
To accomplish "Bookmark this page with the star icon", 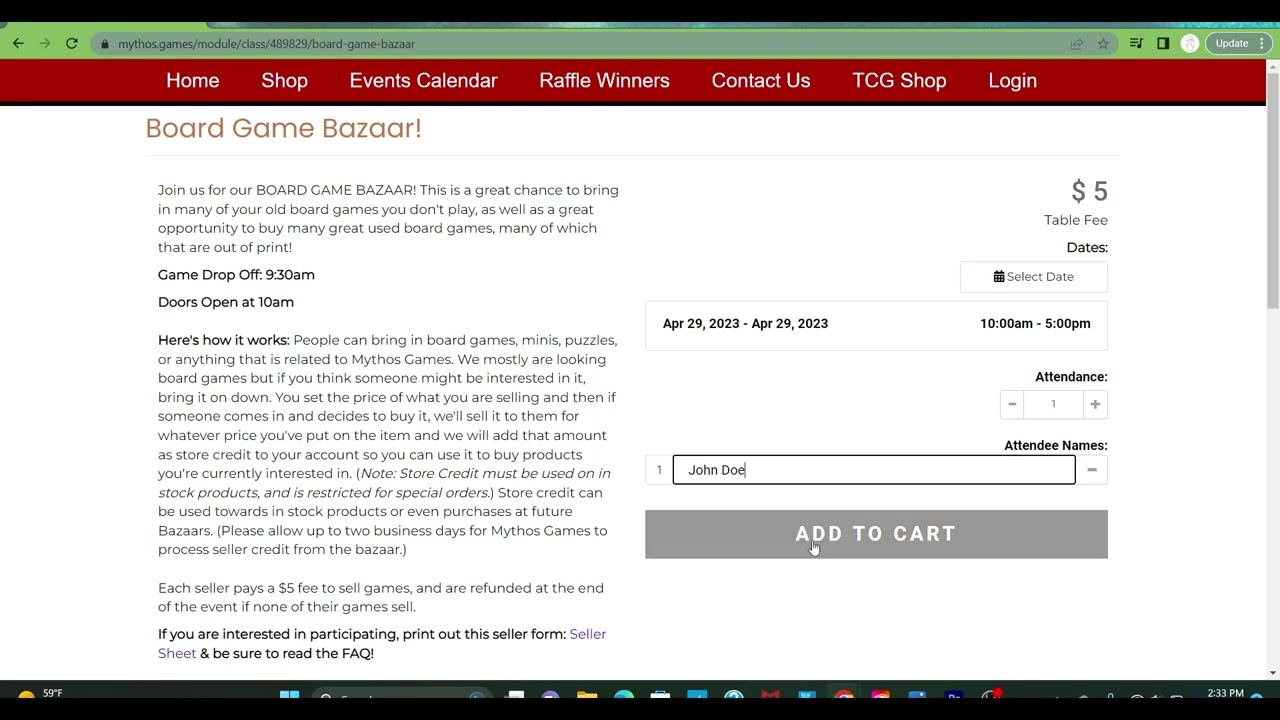I will [x=1103, y=44].
